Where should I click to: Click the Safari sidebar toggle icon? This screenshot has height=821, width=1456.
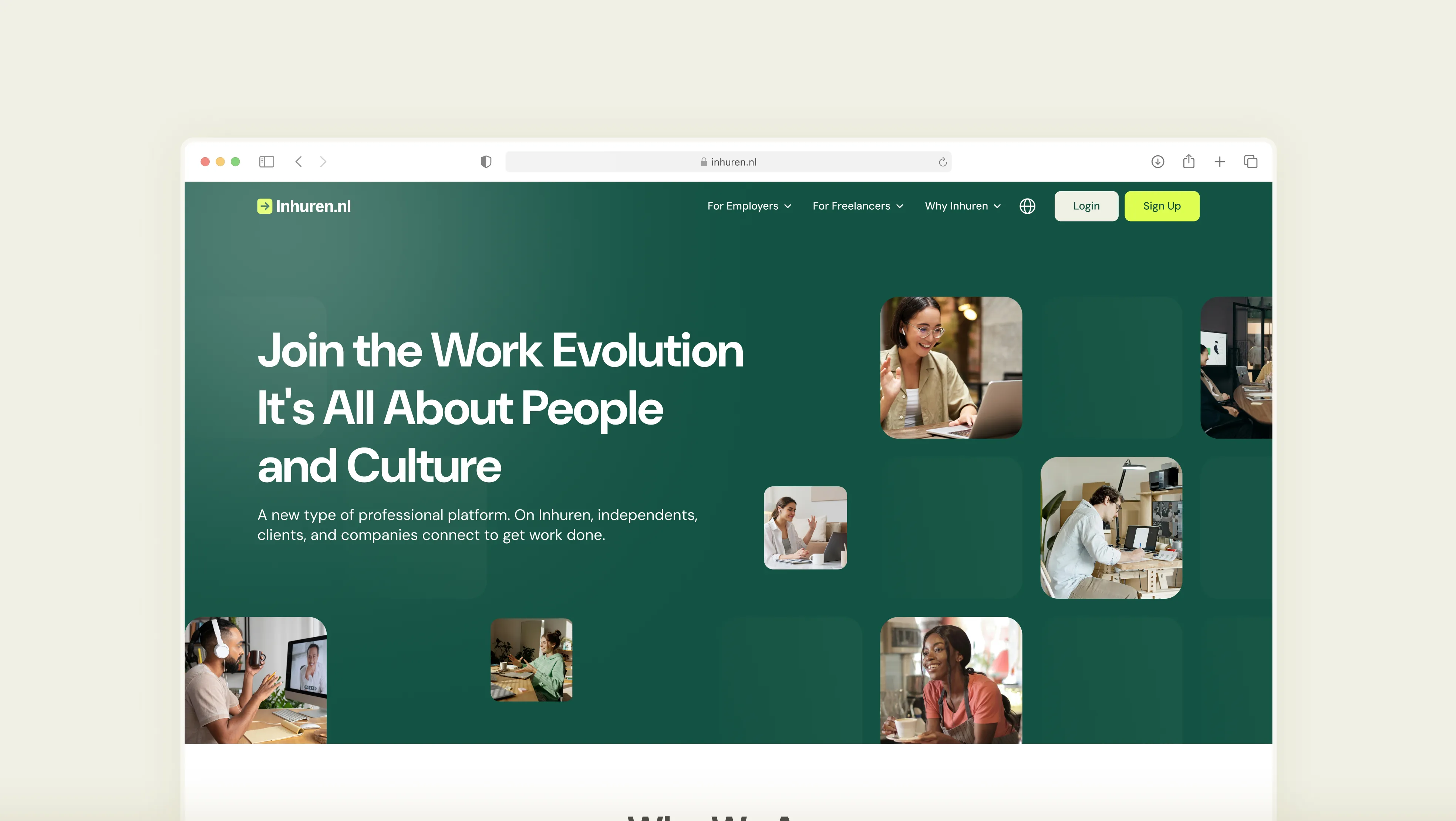coord(266,162)
